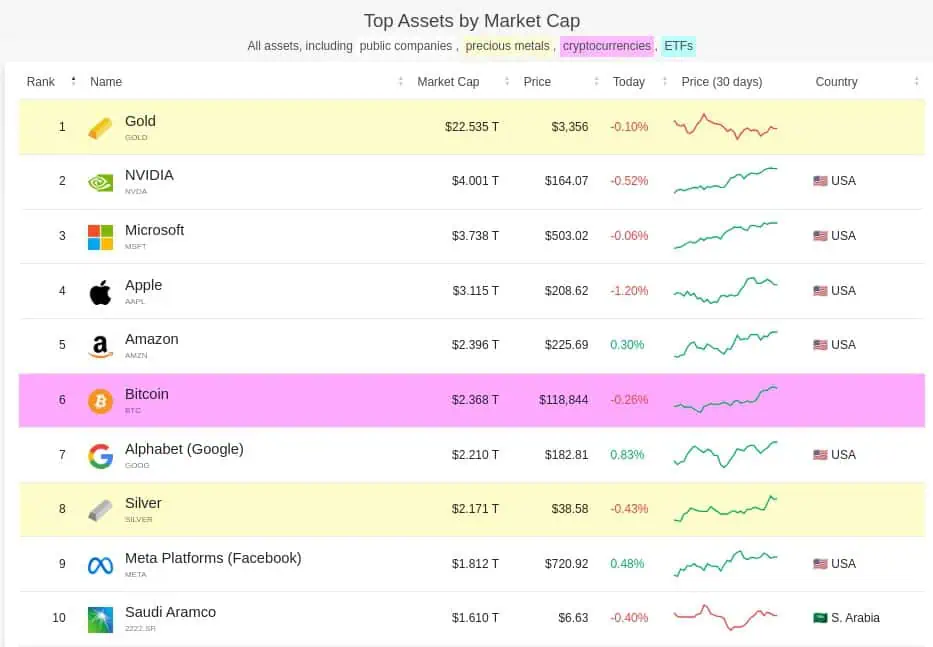The image size is (933, 647).
Task: Open the NVIDIA asset name link
Action: pyautogui.click(x=149, y=175)
